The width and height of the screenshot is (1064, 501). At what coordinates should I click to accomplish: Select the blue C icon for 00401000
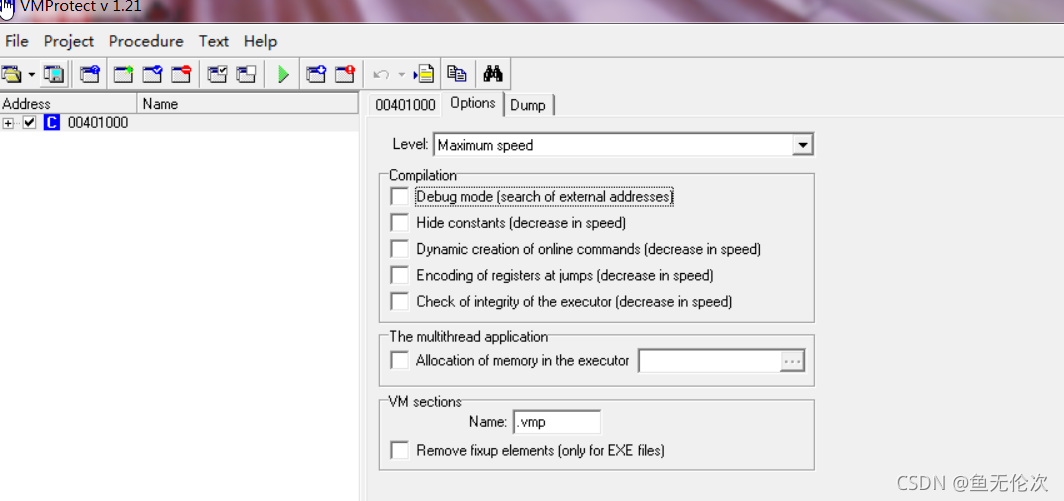coord(52,123)
